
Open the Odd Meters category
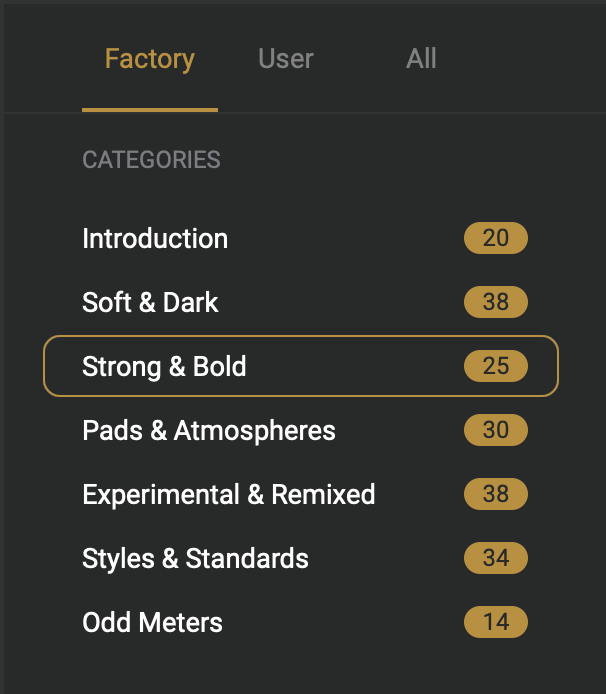click(152, 622)
